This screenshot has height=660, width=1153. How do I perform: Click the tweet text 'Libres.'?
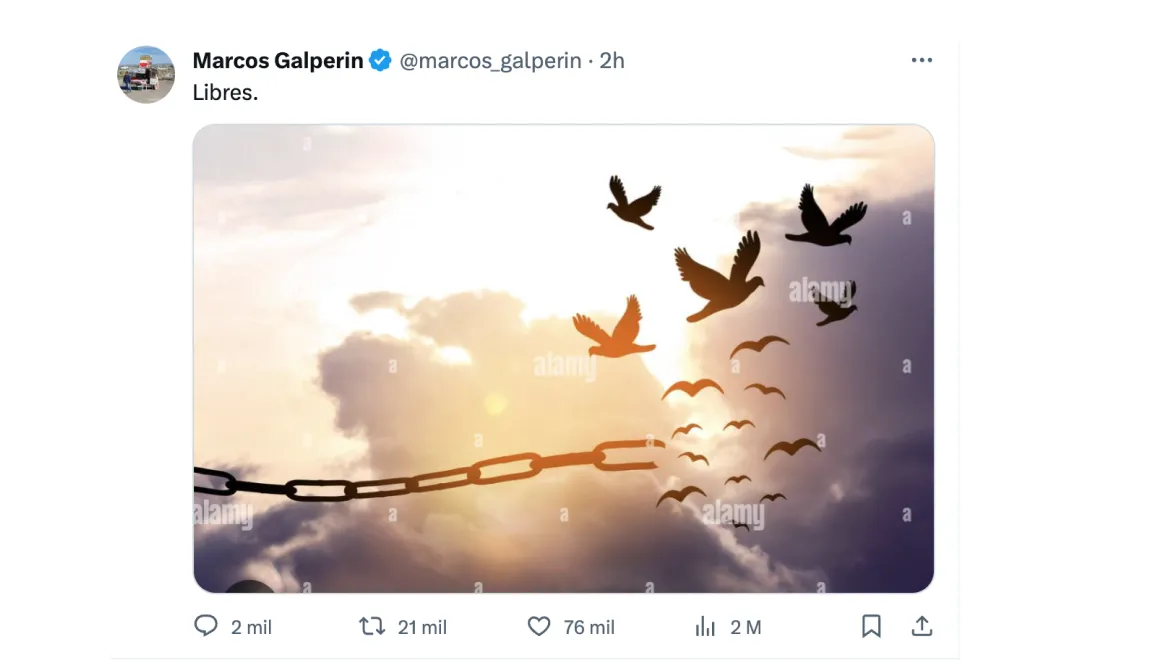[225, 91]
